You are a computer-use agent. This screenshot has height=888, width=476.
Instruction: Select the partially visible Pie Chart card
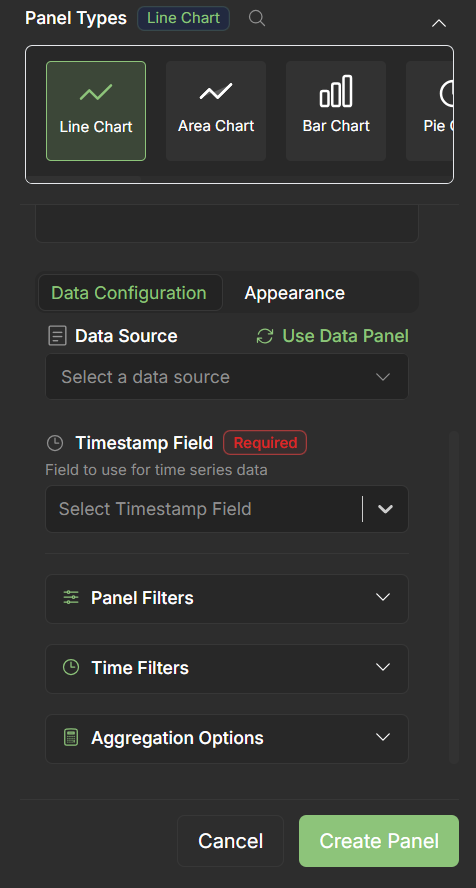tap(430, 111)
